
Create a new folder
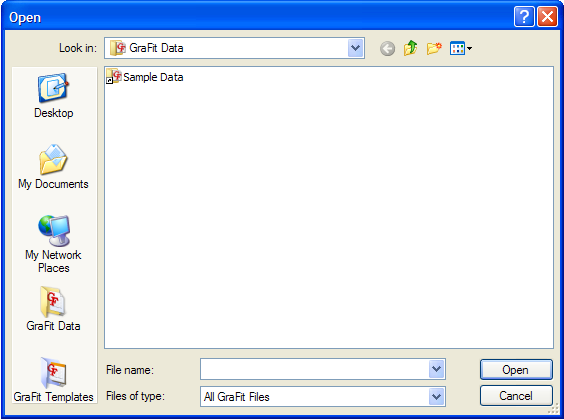pyautogui.click(x=434, y=48)
